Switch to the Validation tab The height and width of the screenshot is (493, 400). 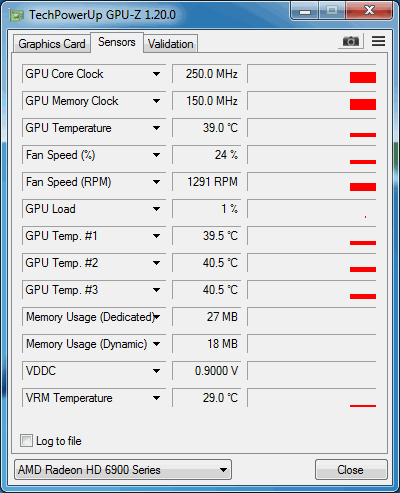pyautogui.click(x=171, y=44)
